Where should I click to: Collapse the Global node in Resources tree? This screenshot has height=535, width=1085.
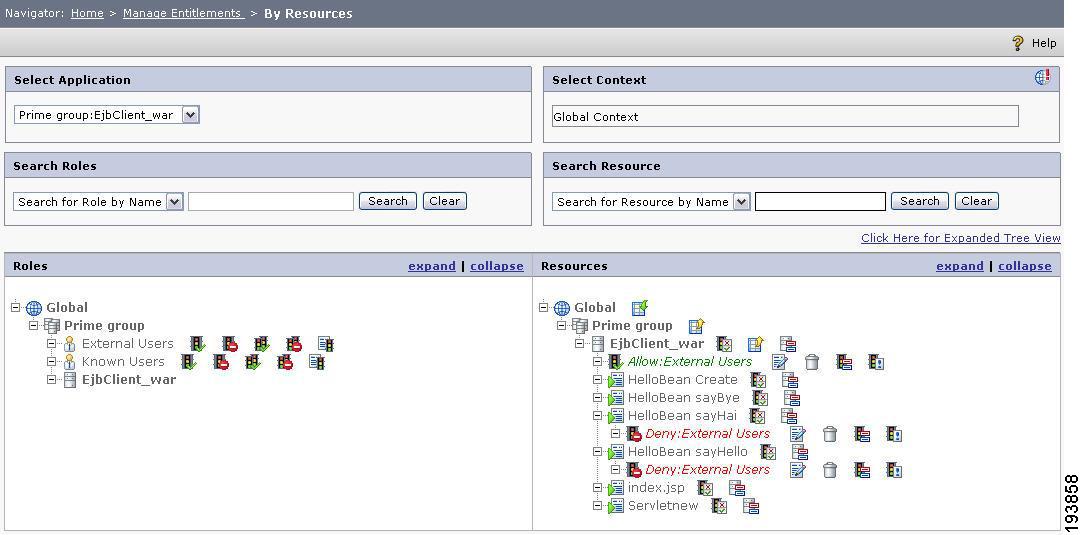tap(545, 307)
